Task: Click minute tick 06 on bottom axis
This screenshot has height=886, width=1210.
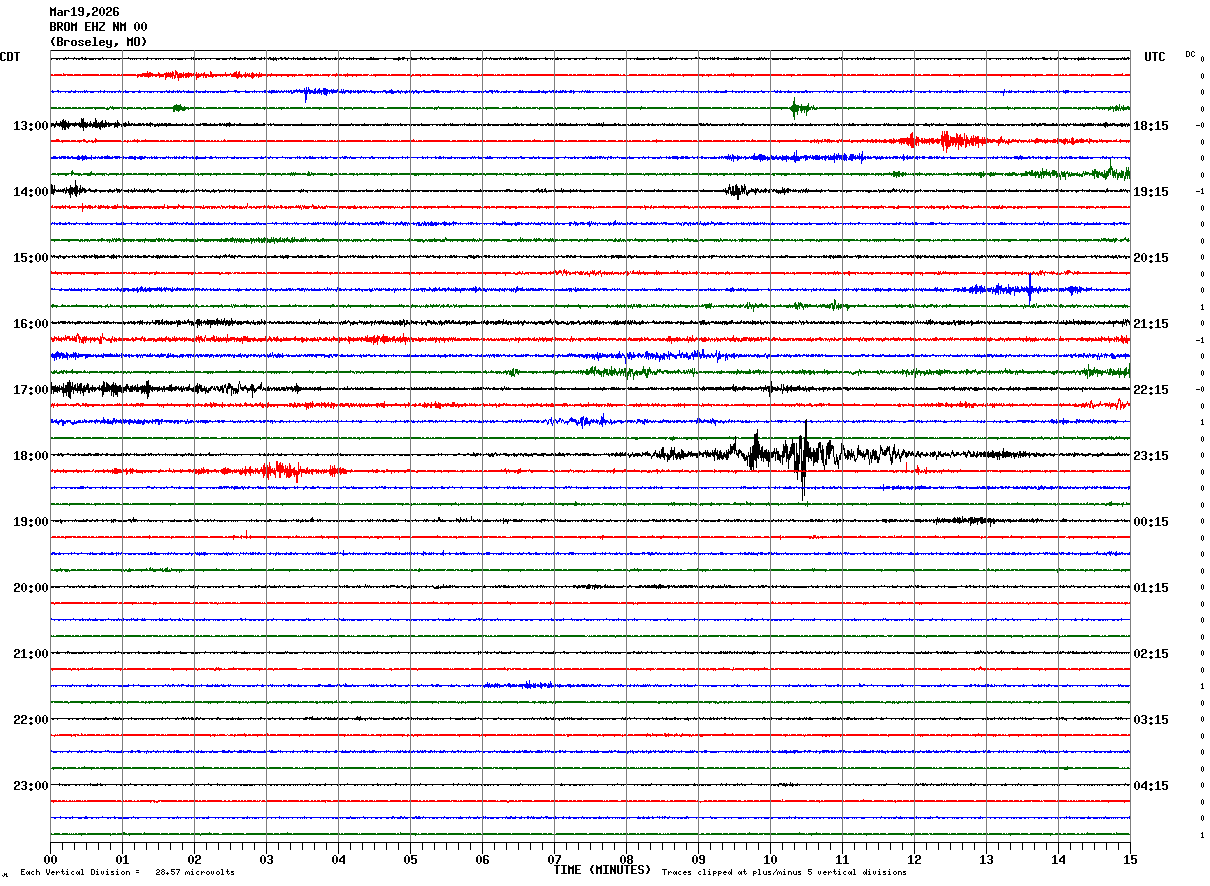Action: click(x=482, y=859)
